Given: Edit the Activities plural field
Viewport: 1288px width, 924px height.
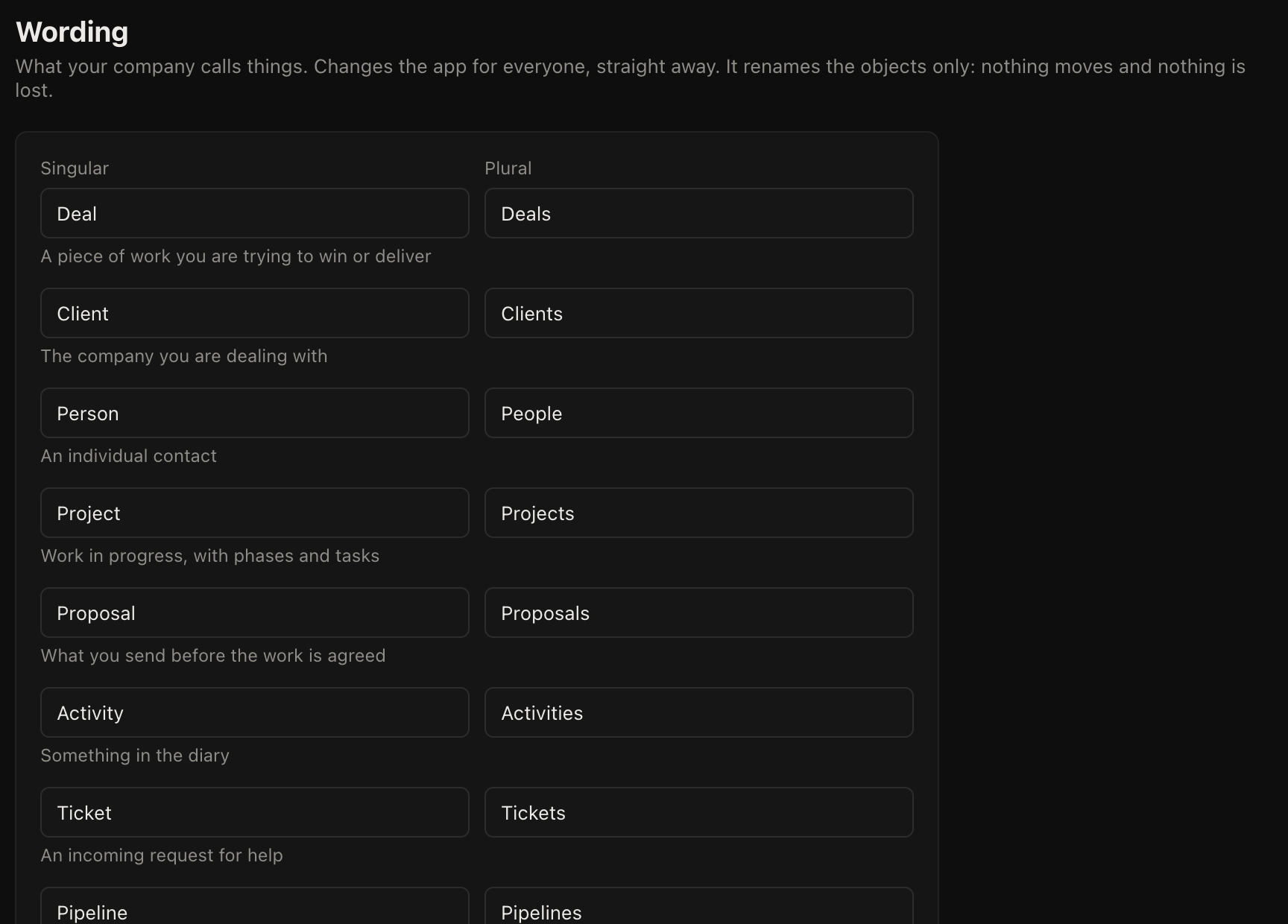Looking at the screenshot, I should [699, 712].
